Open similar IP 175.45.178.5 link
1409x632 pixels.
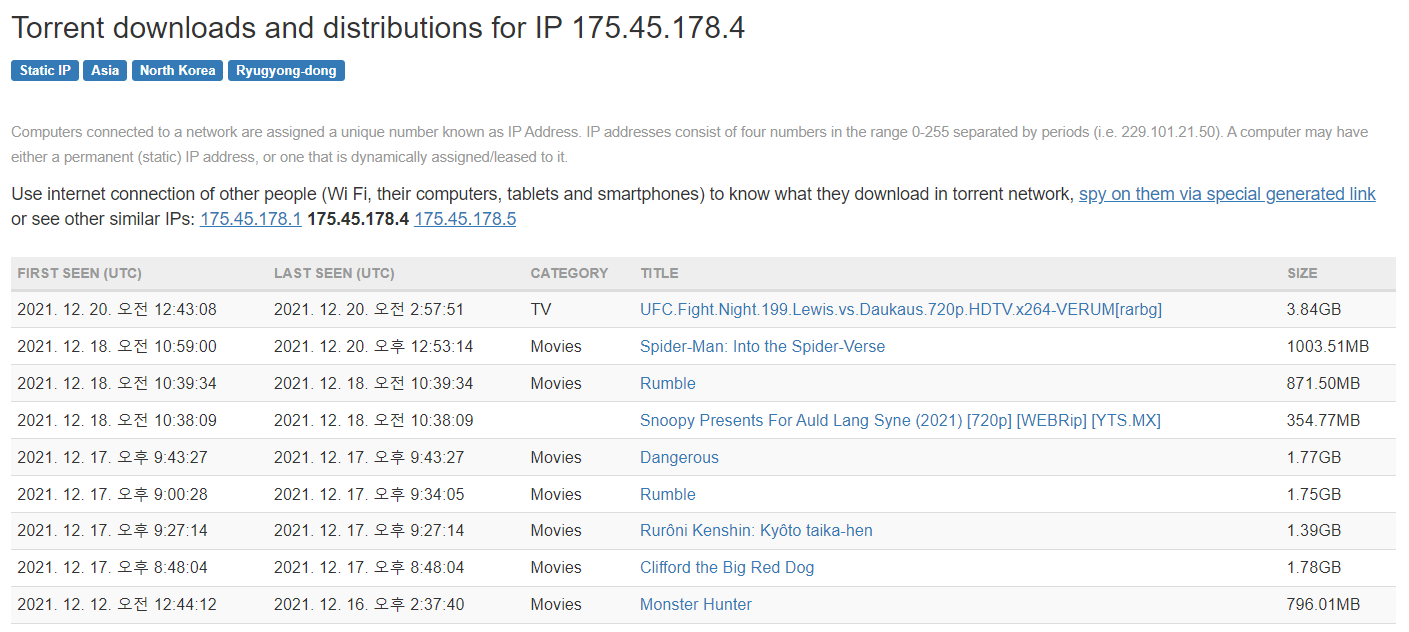465,219
